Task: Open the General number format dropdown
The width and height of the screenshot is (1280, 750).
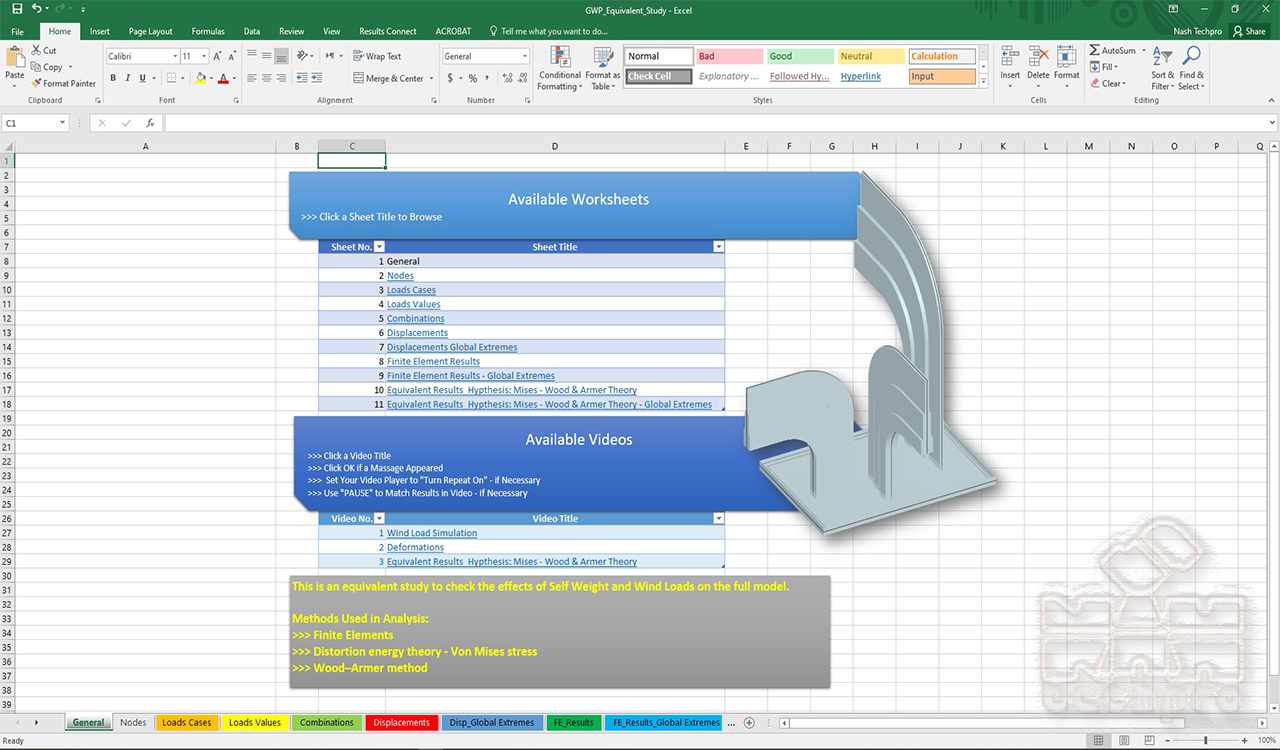Action: (525, 57)
